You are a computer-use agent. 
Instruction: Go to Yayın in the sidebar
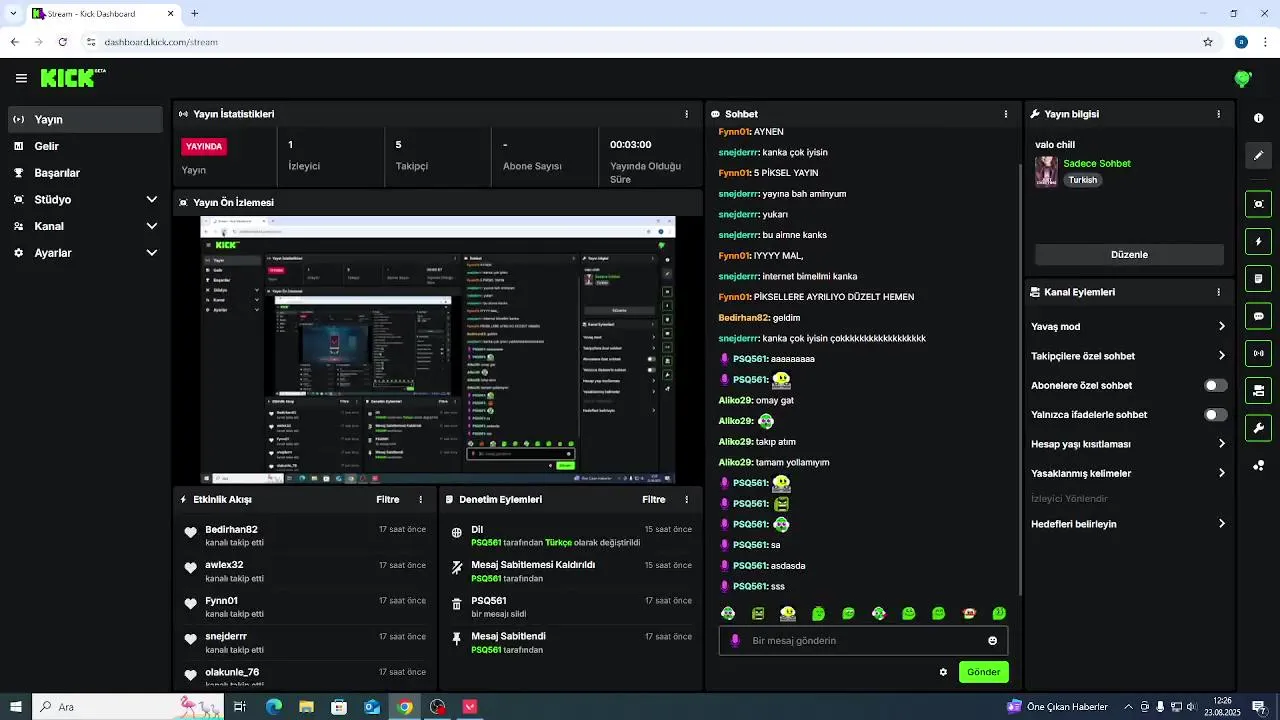tap(85, 119)
